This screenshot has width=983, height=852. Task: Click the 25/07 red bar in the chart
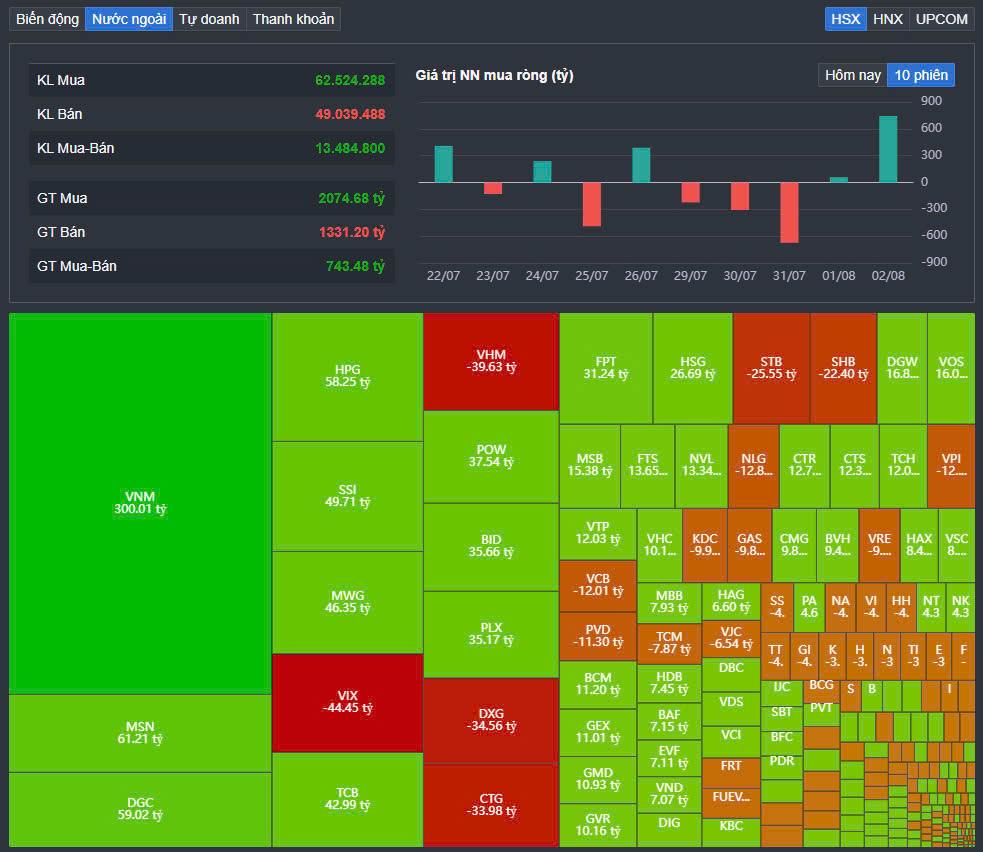(x=592, y=204)
